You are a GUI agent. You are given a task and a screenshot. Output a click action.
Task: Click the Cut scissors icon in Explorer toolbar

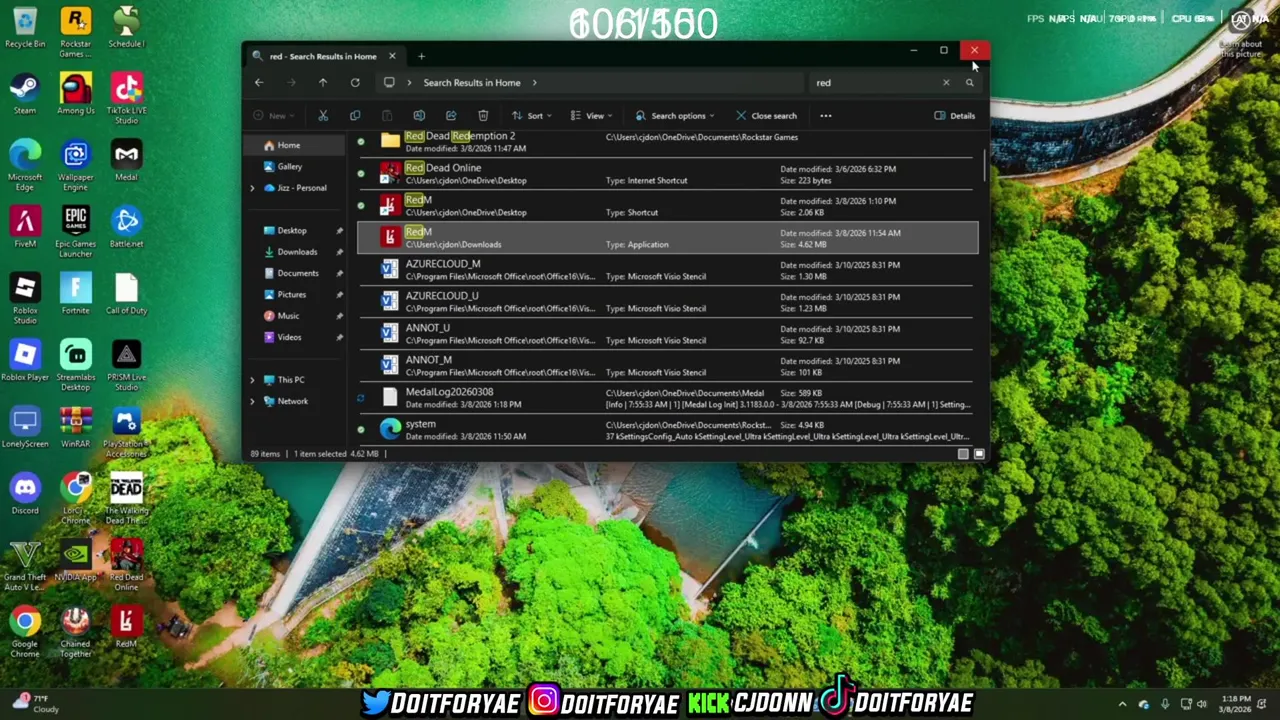point(323,116)
